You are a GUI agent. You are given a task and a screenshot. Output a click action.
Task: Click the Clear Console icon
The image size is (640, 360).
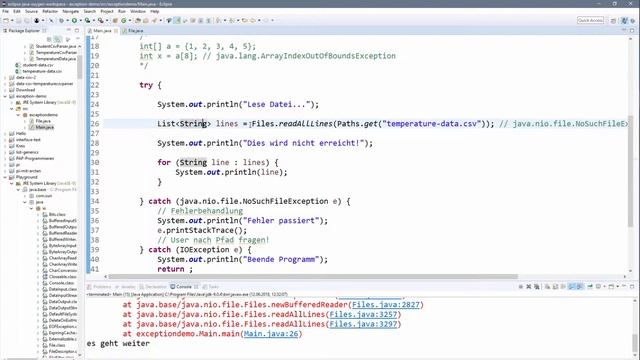tap(547, 287)
